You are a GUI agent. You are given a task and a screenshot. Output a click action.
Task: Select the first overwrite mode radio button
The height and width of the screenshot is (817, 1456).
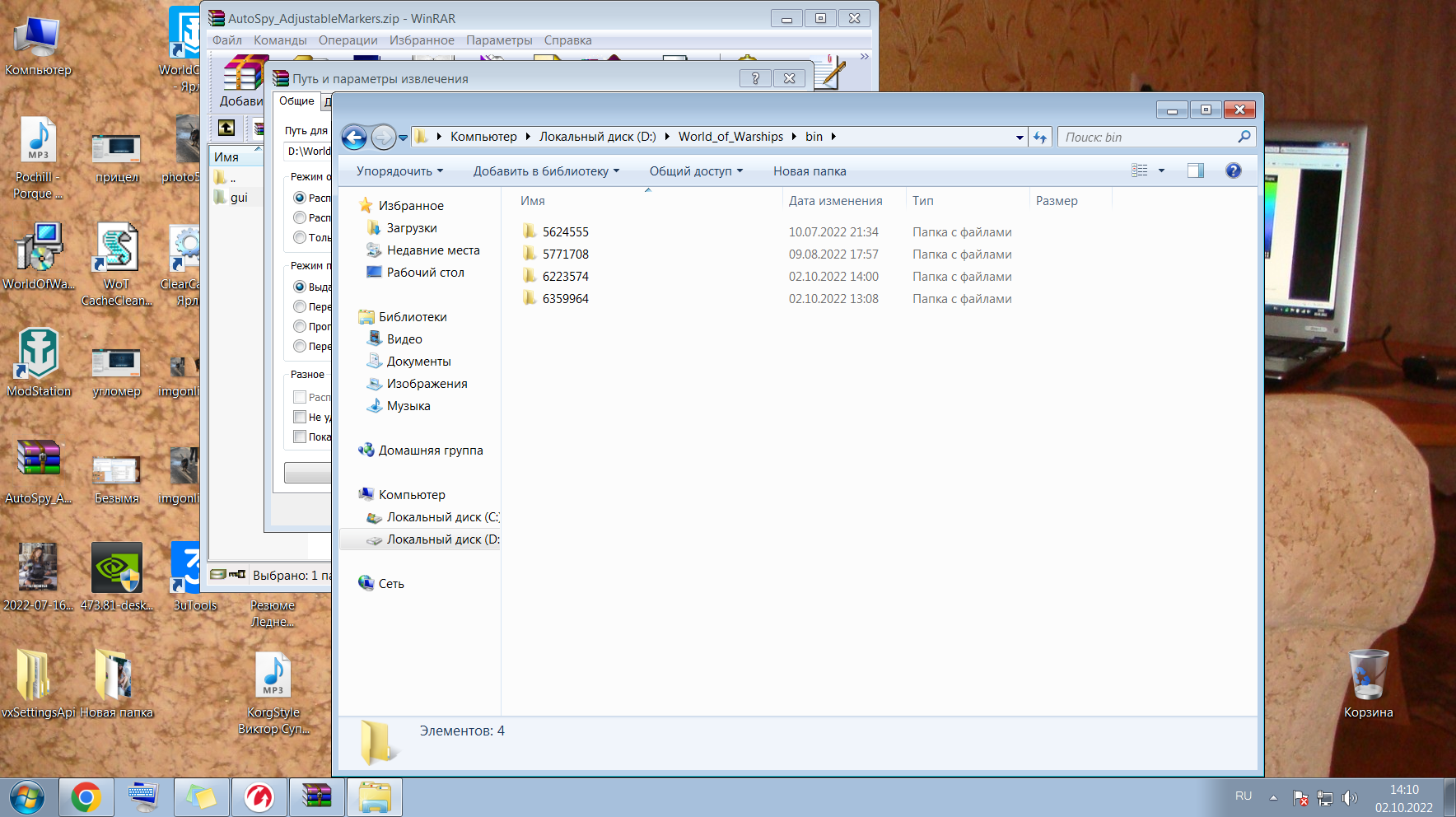coord(300,287)
